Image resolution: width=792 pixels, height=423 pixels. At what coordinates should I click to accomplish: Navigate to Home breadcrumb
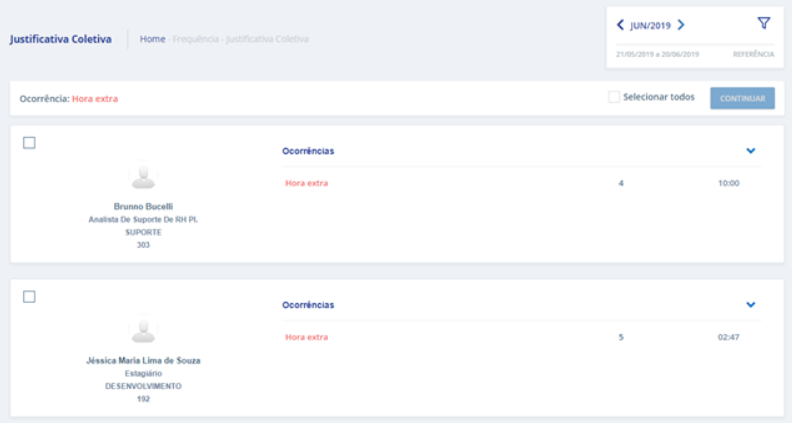152,39
